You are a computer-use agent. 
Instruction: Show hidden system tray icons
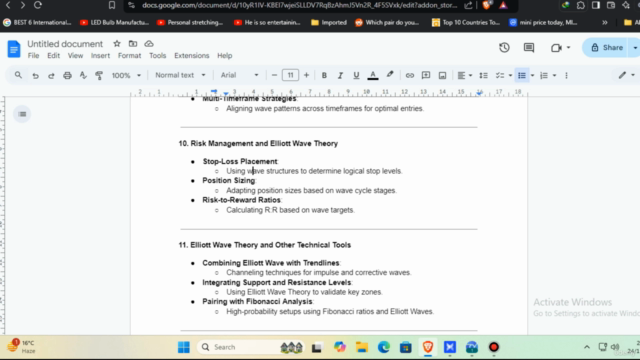coord(587,347)
